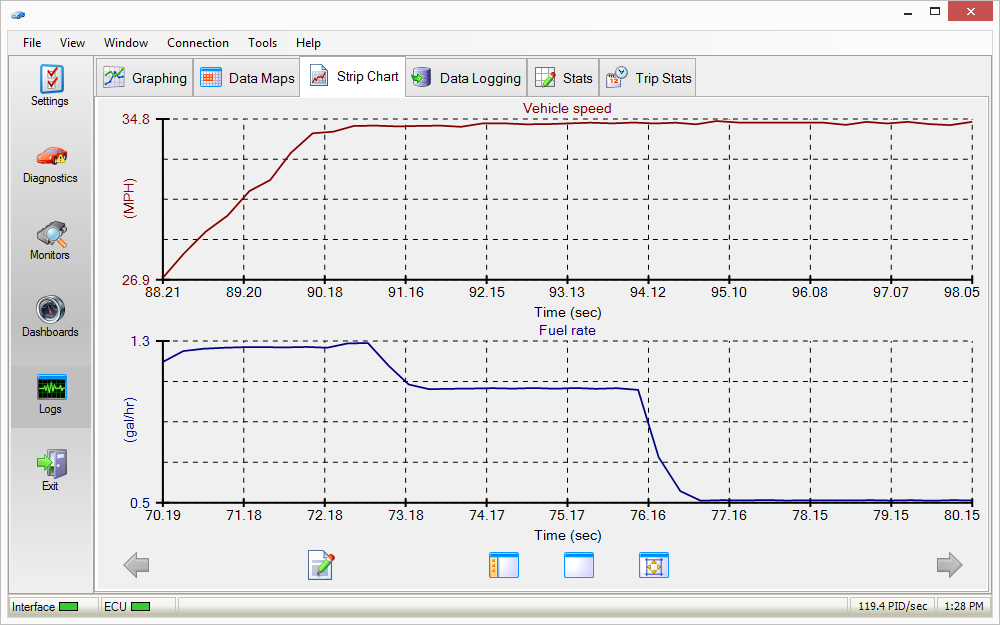Click the single-panel layout icon
Image resolution: width=1000 pixels, height=625 pixels.
(x=579, y=565)
